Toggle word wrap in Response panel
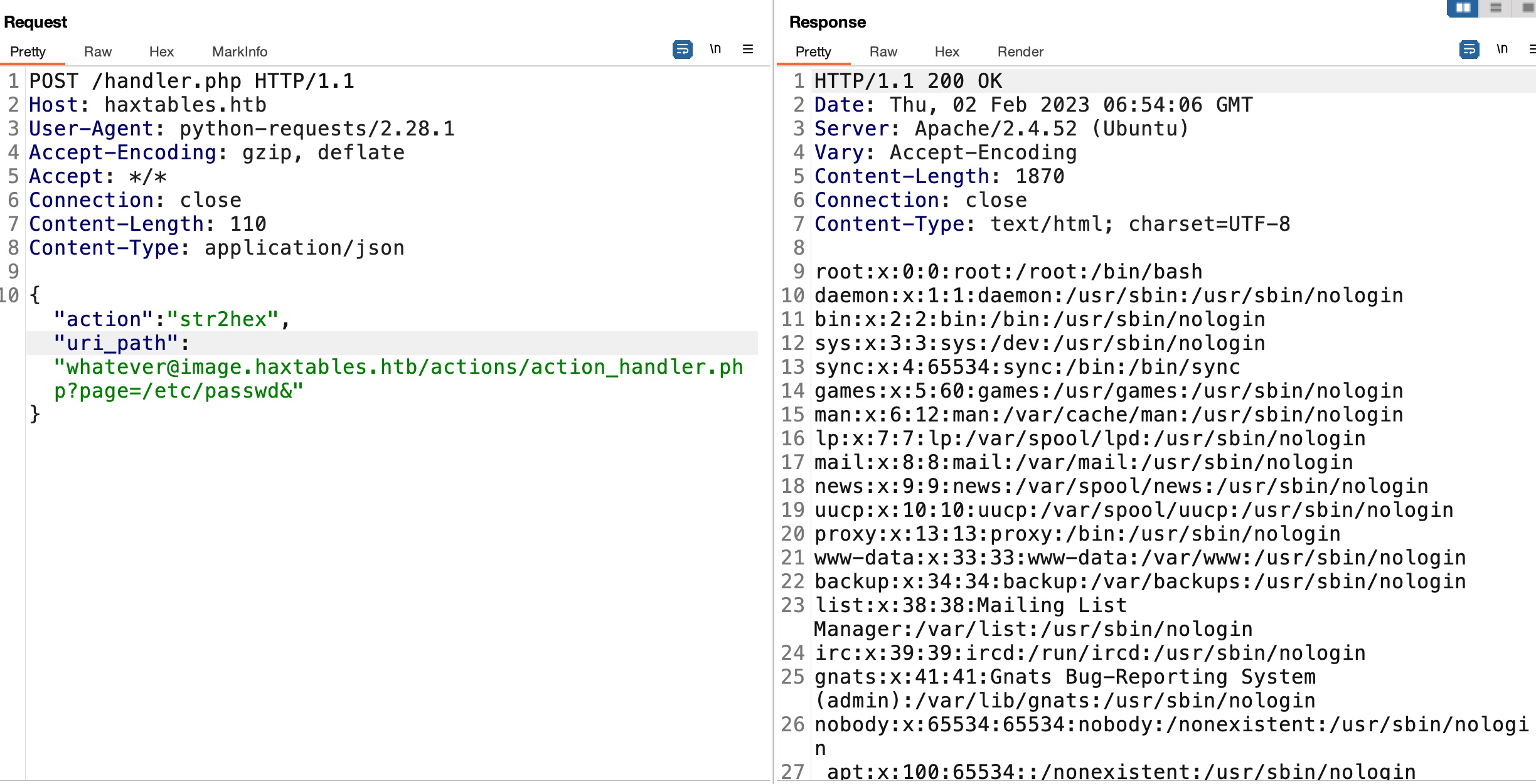Image resolution: width=1536 pixels, height=784 pixels. tap(1469, 49)
